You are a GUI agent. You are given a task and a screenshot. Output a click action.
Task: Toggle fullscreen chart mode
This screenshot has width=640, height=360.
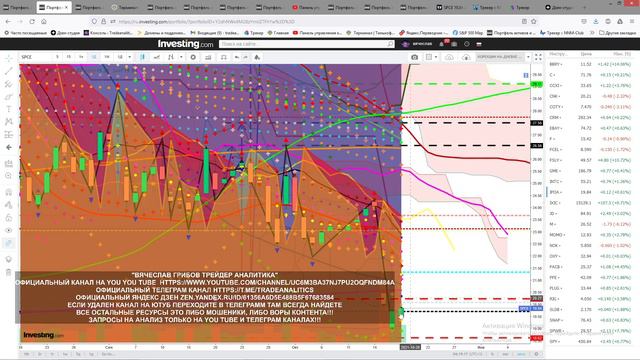538,57
